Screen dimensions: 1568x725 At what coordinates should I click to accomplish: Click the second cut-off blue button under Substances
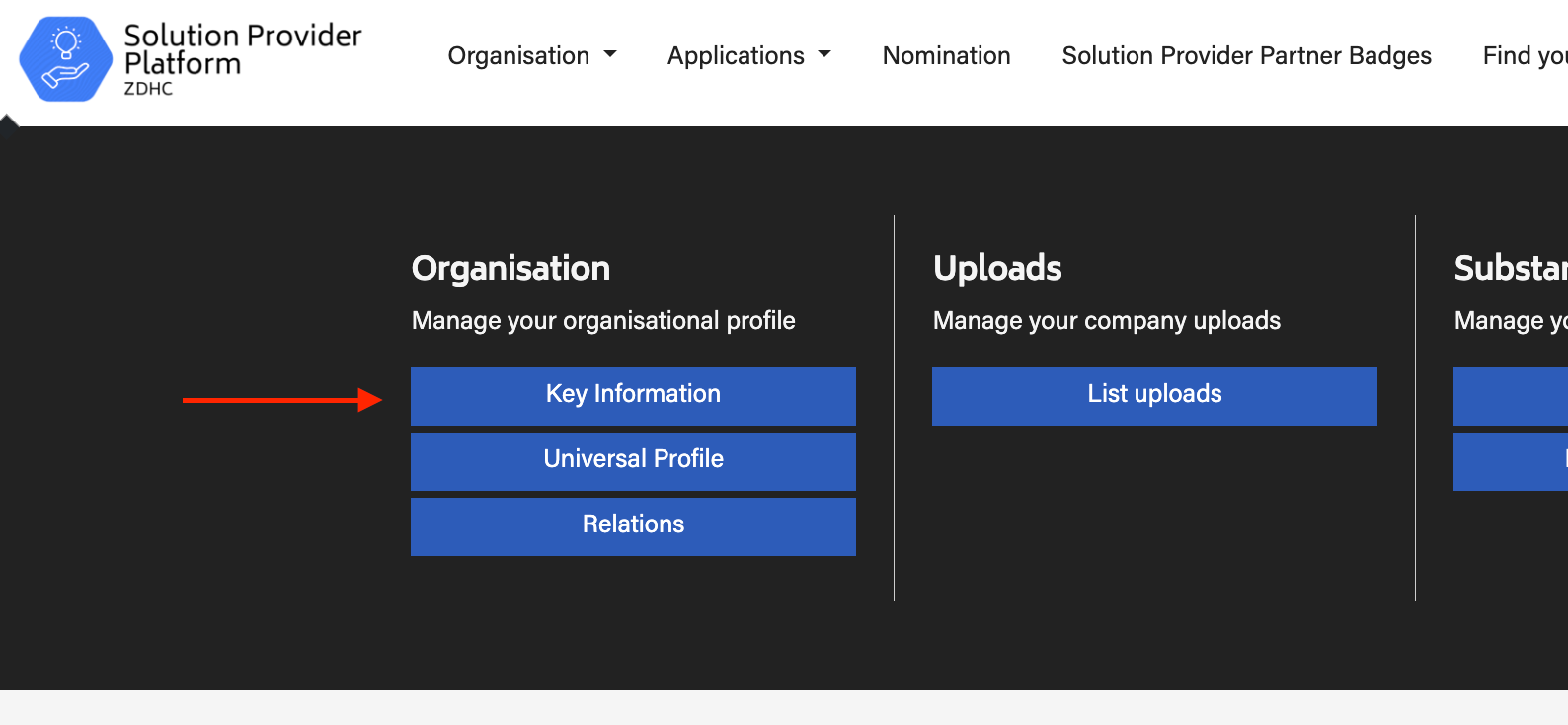1510,461
